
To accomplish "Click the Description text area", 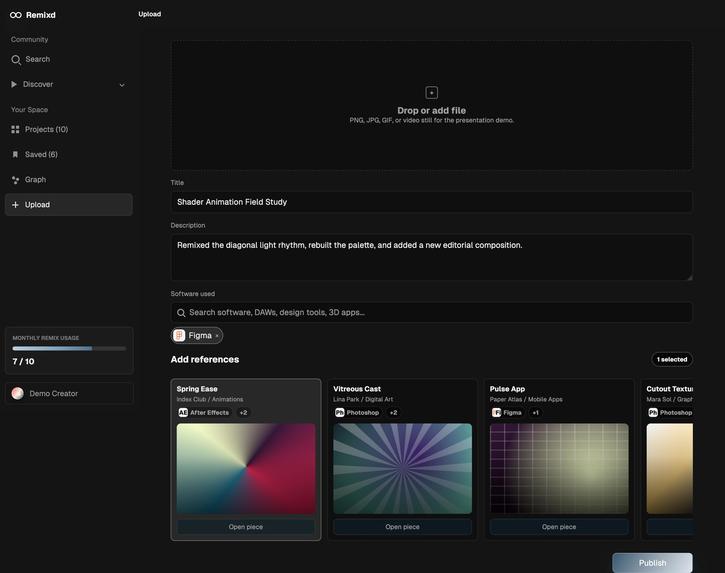I will pyautogui.click(x=431, y=258).
